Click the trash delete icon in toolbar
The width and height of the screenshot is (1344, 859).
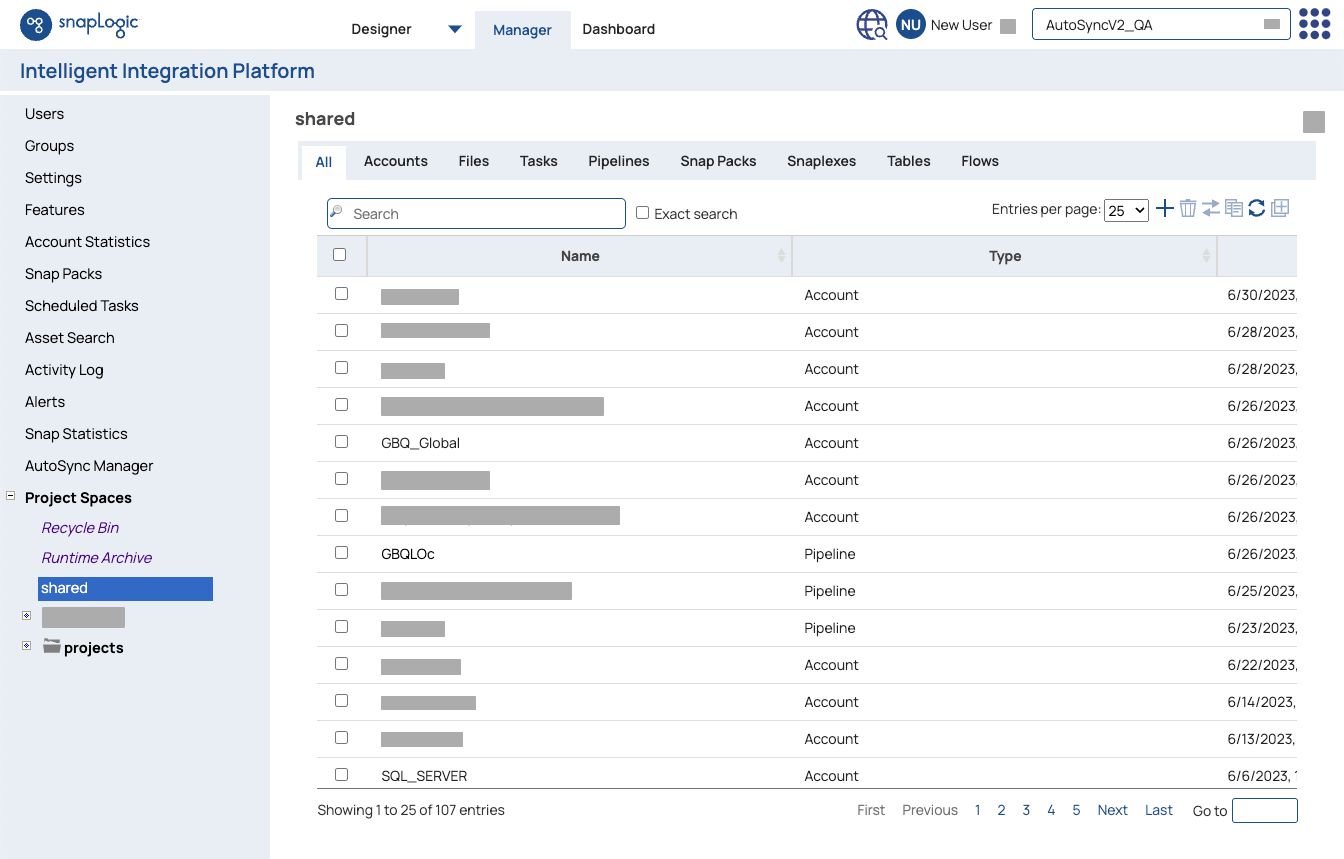tap(1188, 208)
